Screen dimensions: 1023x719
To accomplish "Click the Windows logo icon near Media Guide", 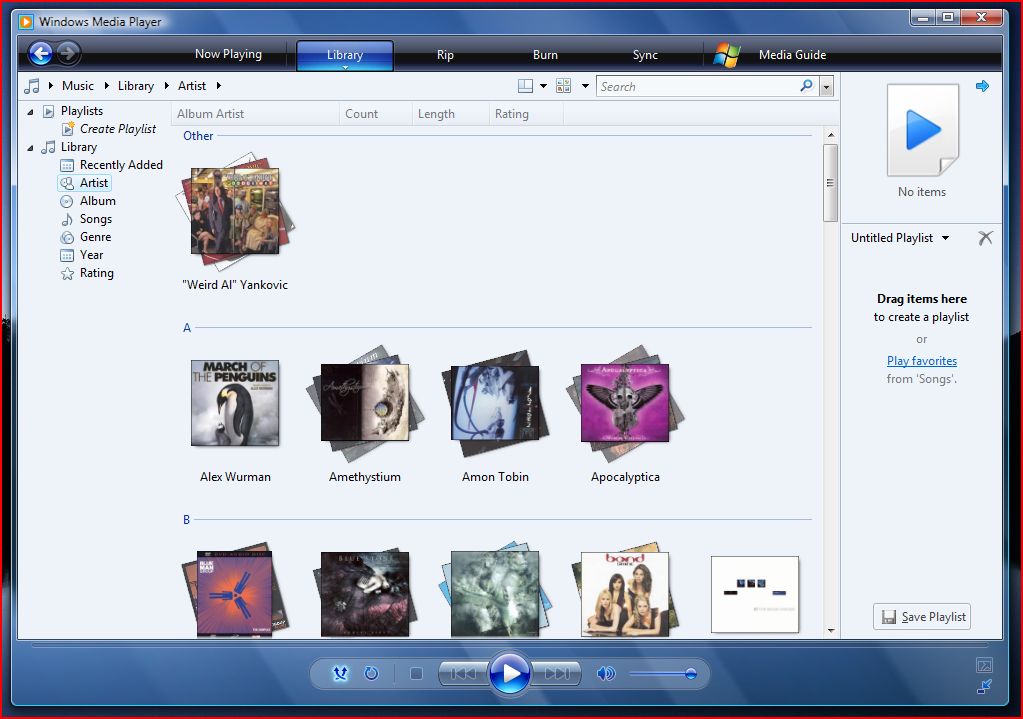I will pyautogui.click(x=726, y=55).
